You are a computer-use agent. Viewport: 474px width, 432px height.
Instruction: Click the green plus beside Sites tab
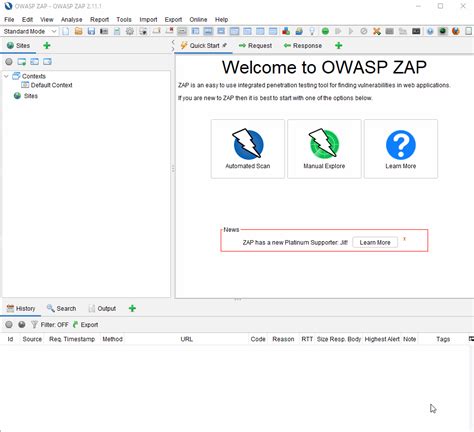[47, 45]
